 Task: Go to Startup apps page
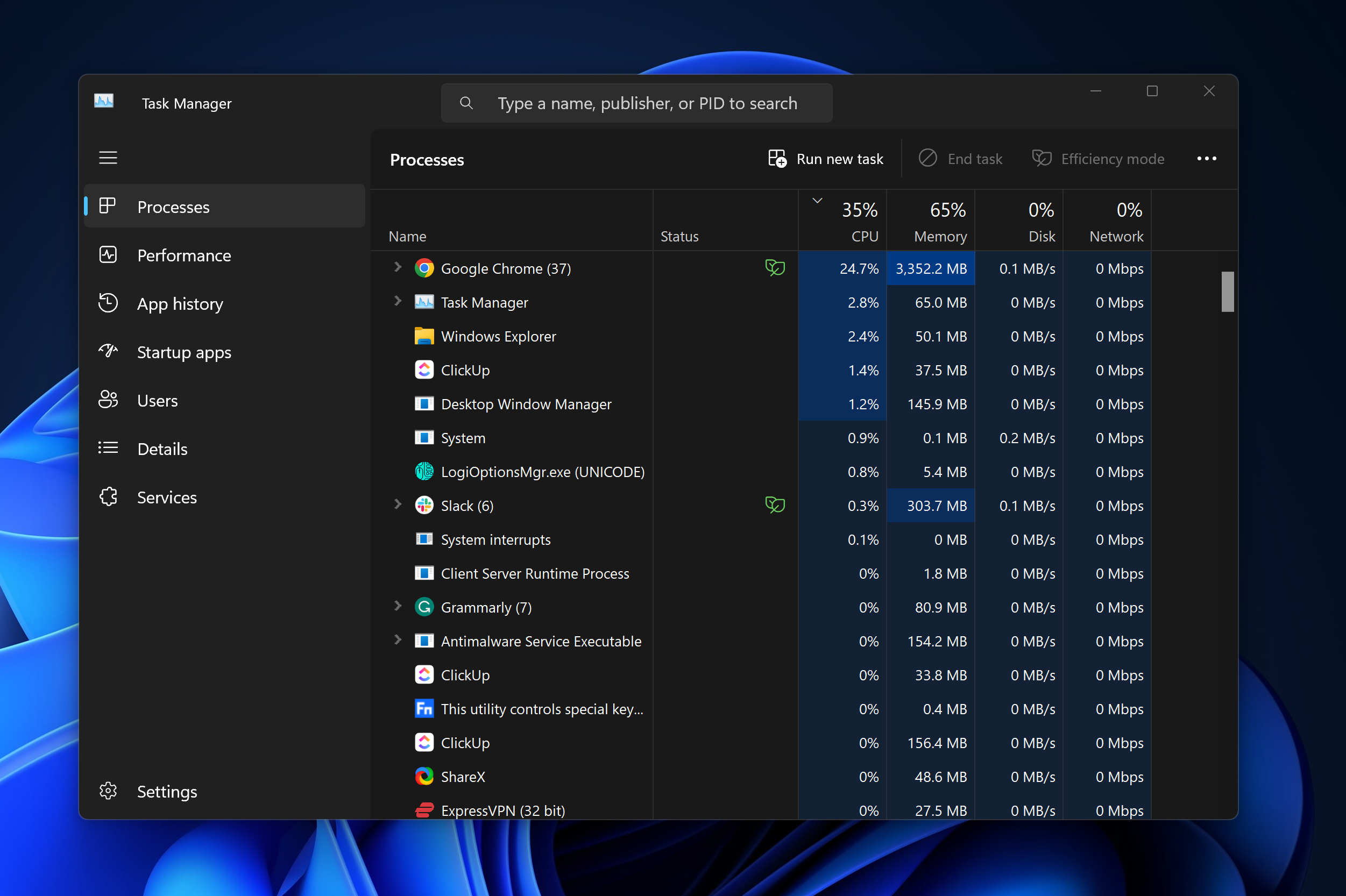(225, 352)
